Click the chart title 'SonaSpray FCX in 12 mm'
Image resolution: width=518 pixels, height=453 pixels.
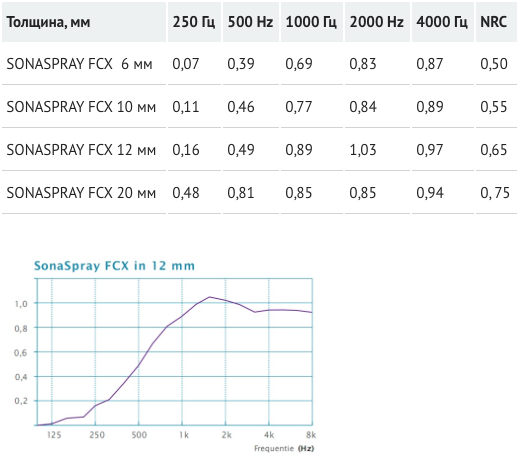[114, 266]
